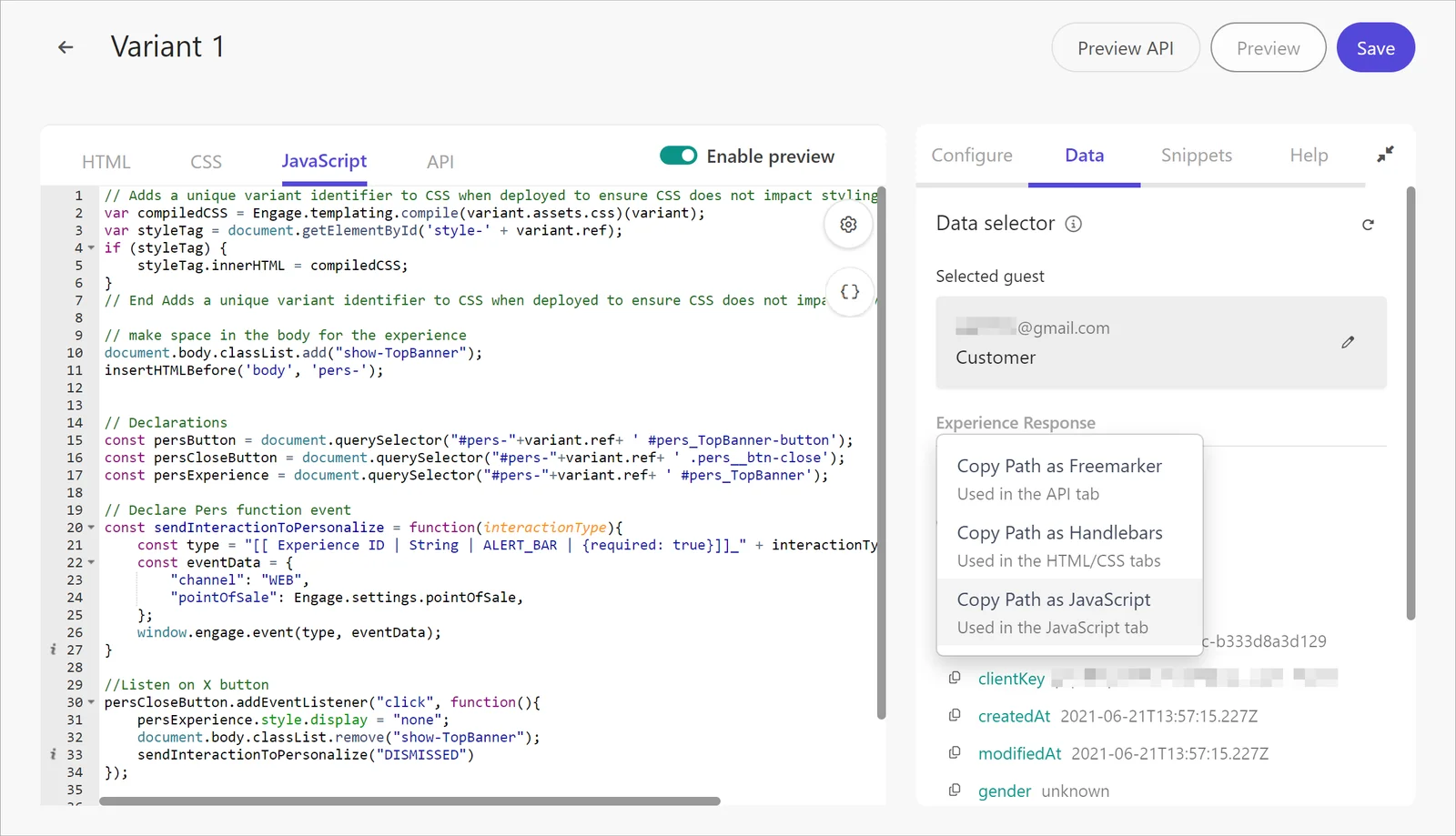Click the code editor horizontal scrollbar
Viewport: 1456px width, 836px height.
409,801
